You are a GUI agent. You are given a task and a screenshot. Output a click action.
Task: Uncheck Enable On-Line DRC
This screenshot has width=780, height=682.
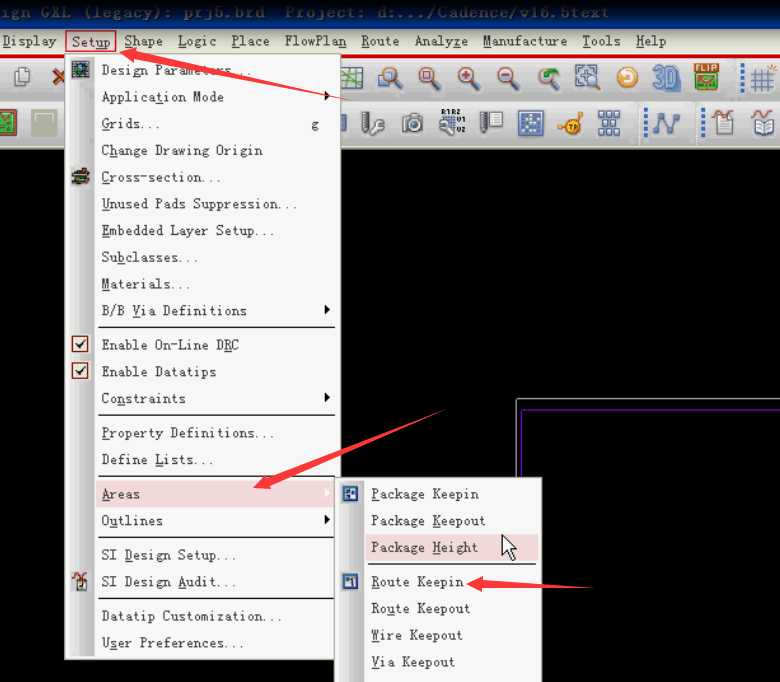pyautogui.click(x=80, y=344)
